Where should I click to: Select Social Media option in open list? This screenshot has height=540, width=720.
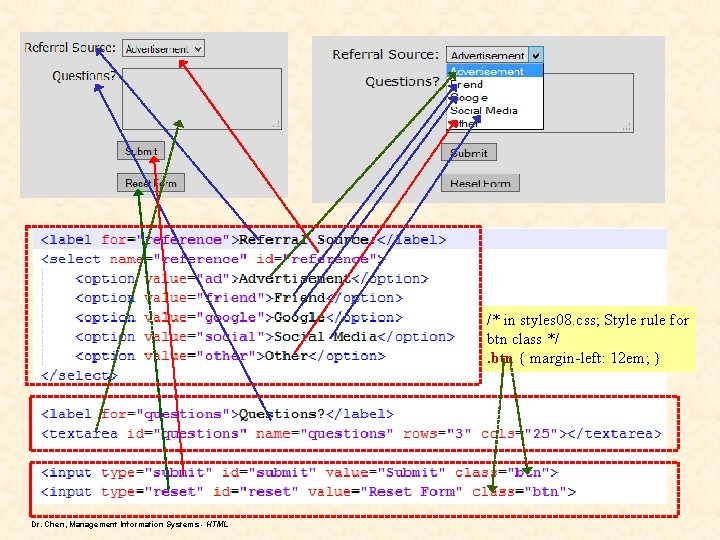point(495,110)
